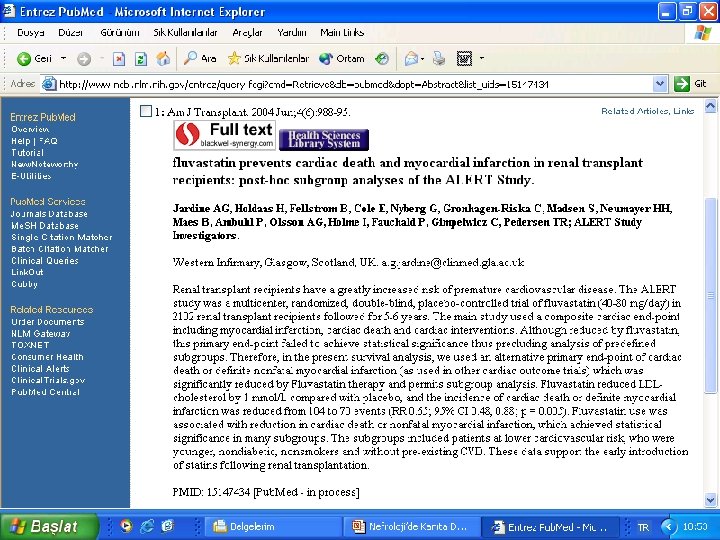Open the MeSH Database link

point(45,225)
